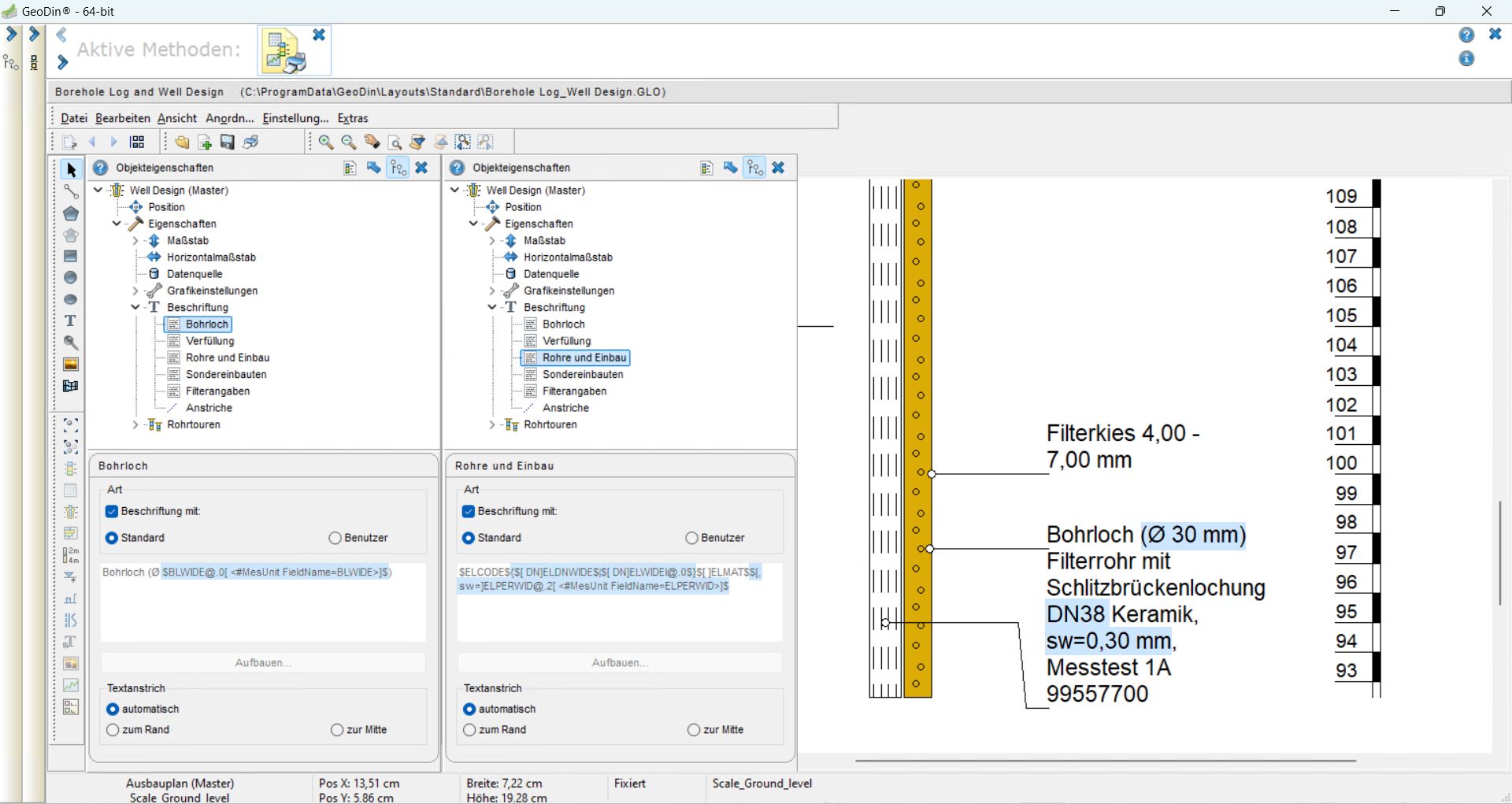Close left Objekteigenschaften panel
The image size is (1512, 804).
[x=421, y=168]
